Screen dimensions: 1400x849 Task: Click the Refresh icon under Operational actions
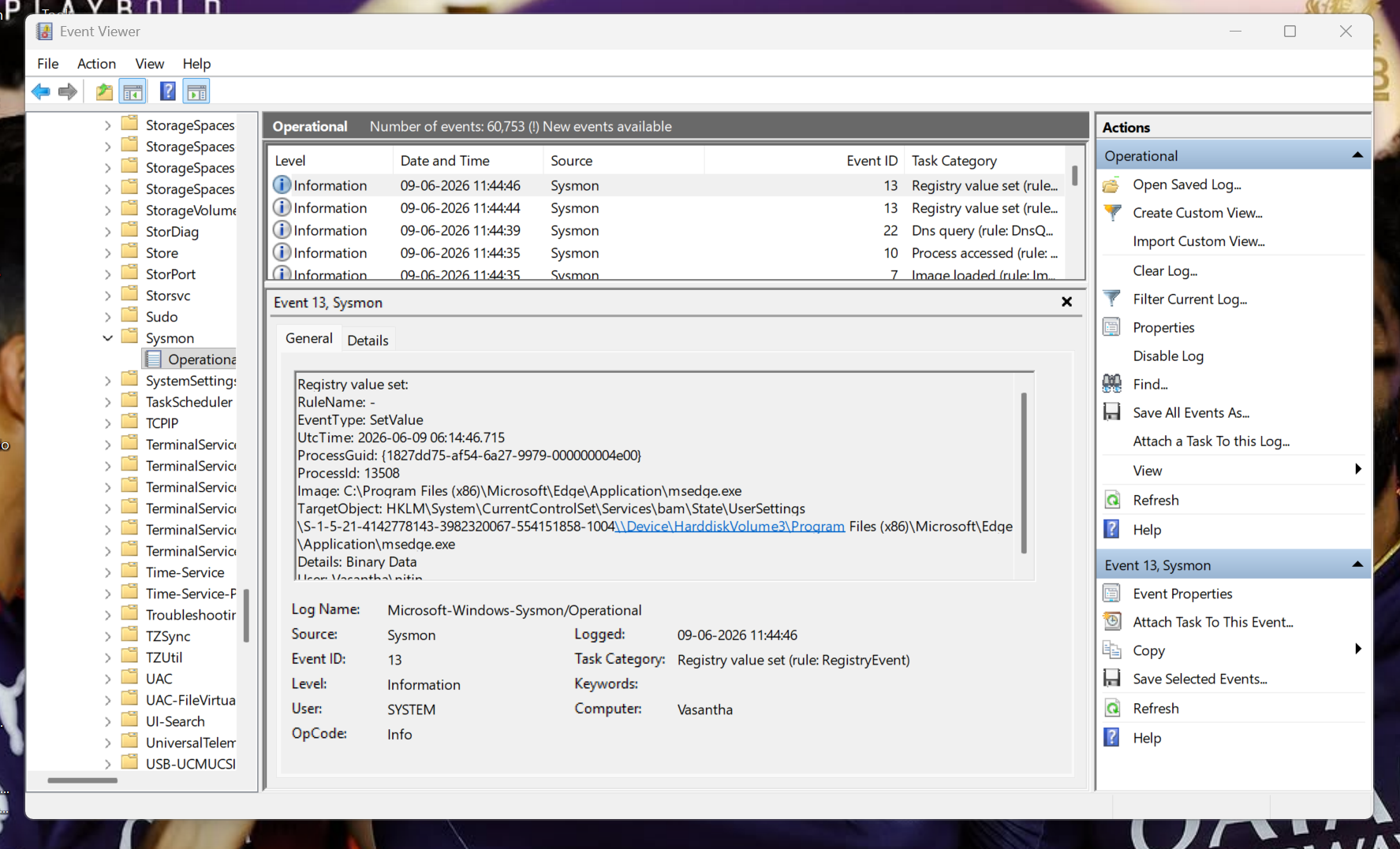(1112, 500)
